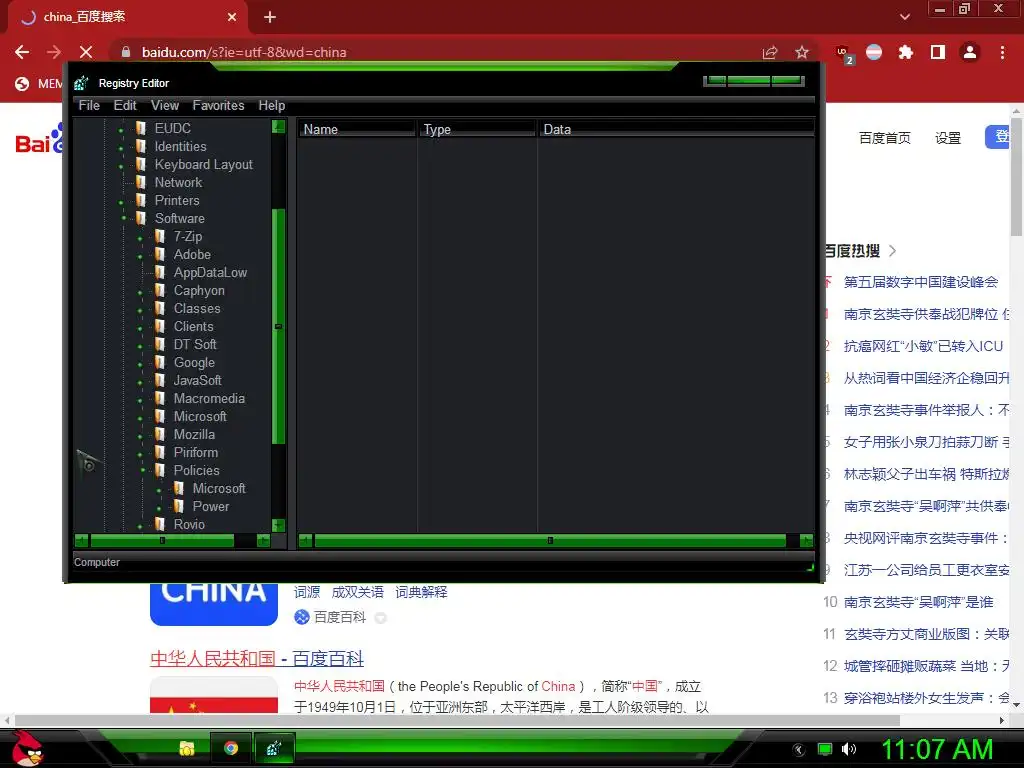Screen dimensions: 1024x768
Task: Select the EUDC folder icon
Action: pos(140,128)
